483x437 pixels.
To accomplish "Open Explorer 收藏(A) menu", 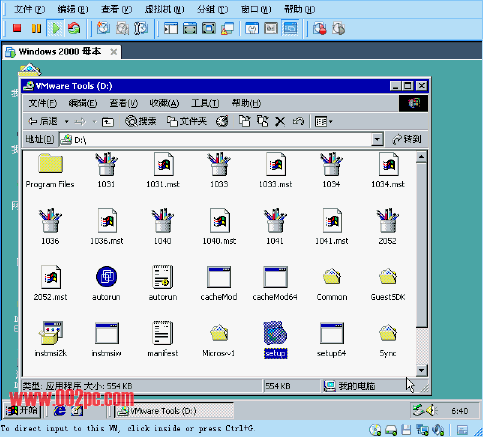I will point(164,103).
